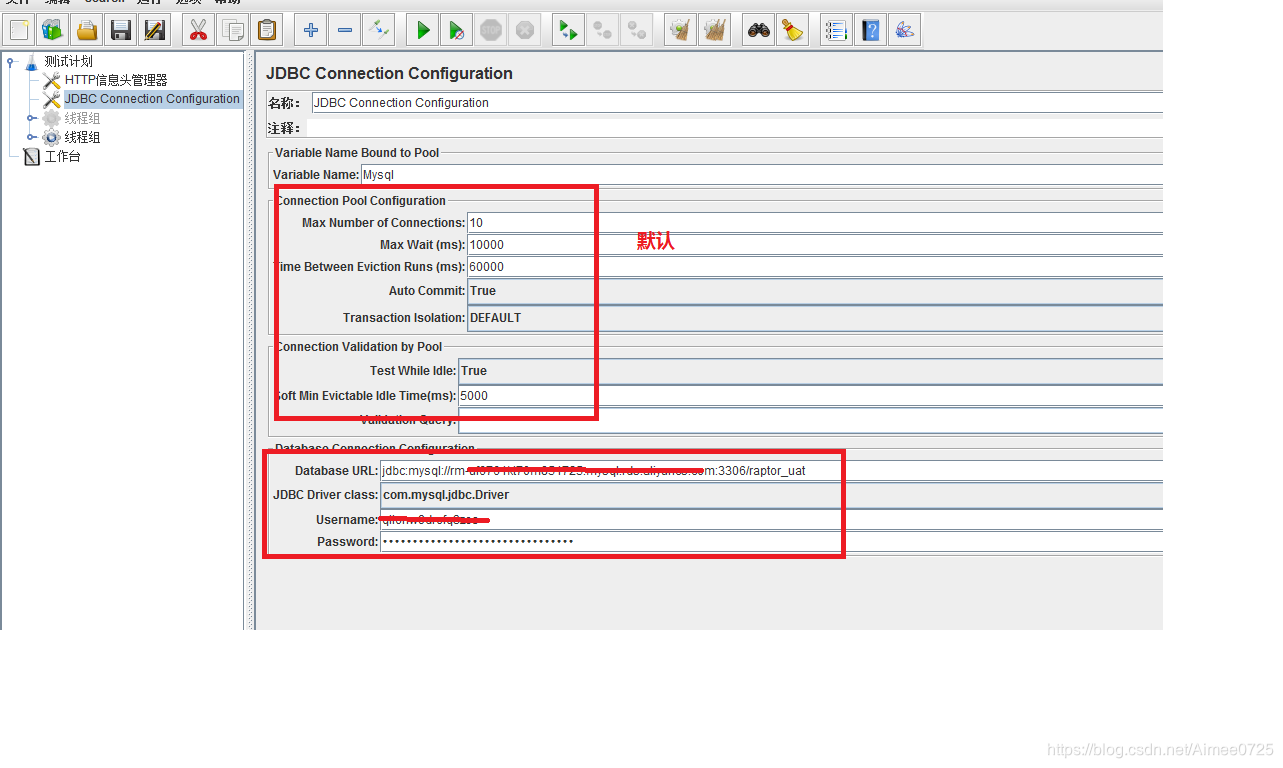
Task: Click the Start no pauses icon
Action: pos(457,30)
